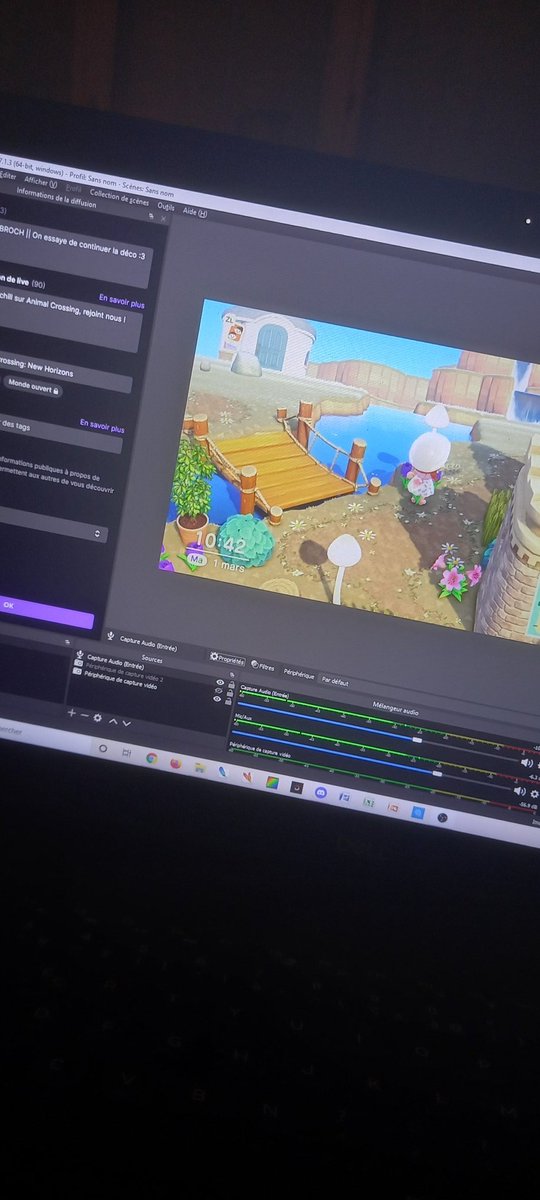The image size is (540, 1200).
Task: Lock the Capture Audio (Entrée) source
Action: pyautogui.click(x=229, y=684)
